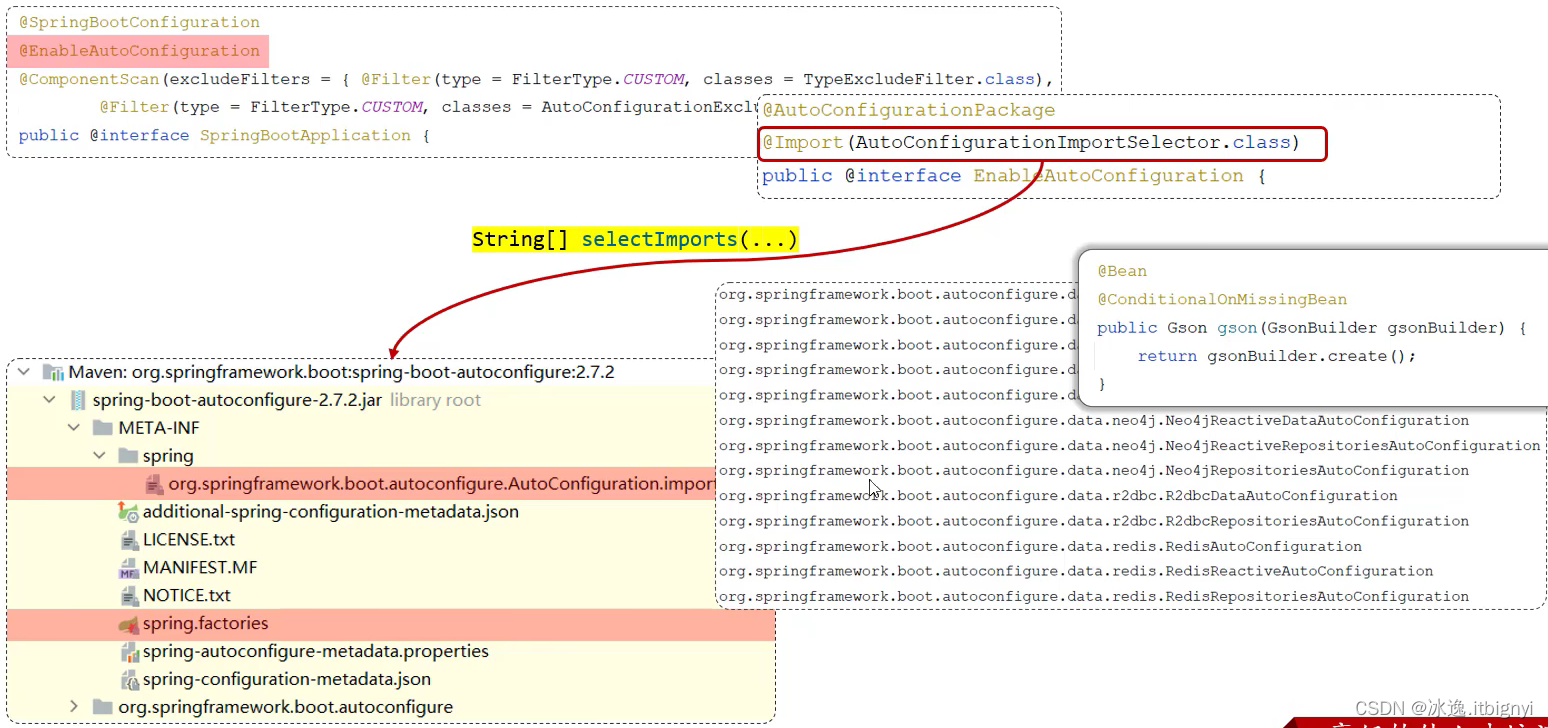The height and width of the screenshot is (728, 1548).
Task: Click the text file icon of LICENSE.txt
Action: (129, 540)
